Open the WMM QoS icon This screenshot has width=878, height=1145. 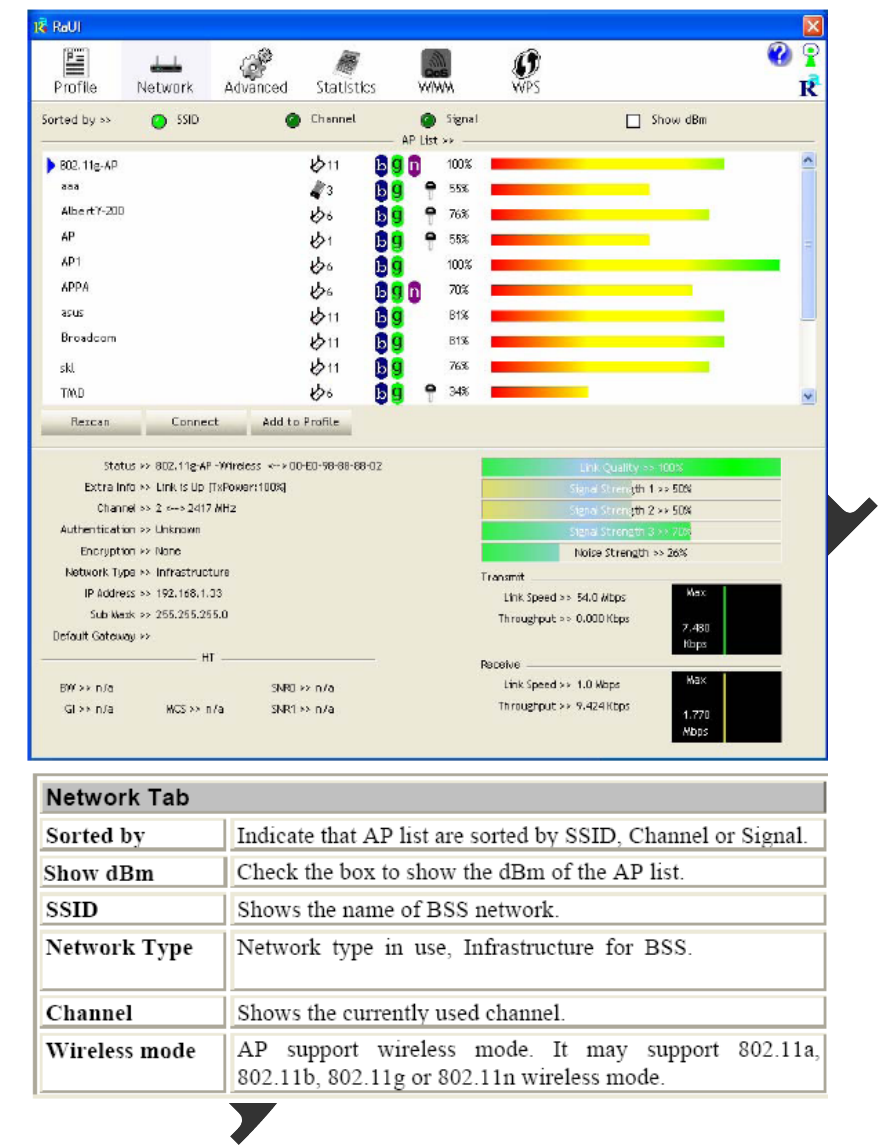pyautogui.click(x=436, y=64)
